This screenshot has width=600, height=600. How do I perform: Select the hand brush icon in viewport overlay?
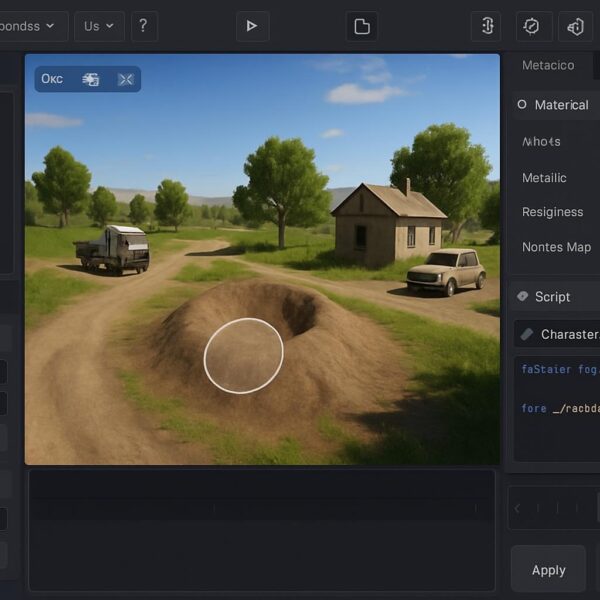coord(91,79)
